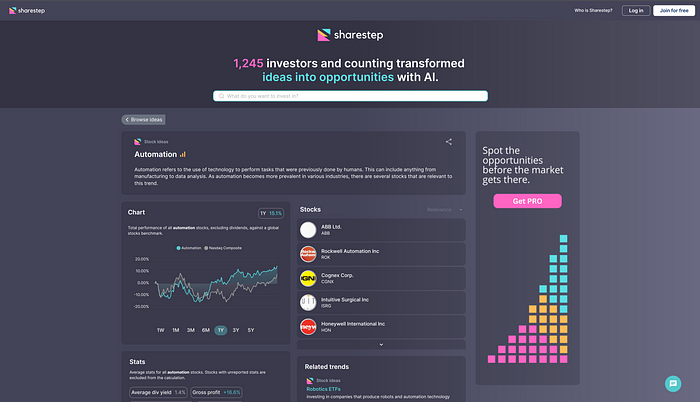Open the Rockwell Automation Inc stock row
The image size is (700, 402).
coord(381,254)
